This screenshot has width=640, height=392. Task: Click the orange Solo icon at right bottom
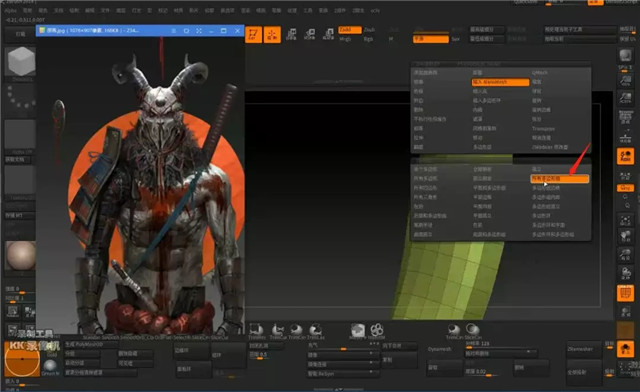[625, 349]
